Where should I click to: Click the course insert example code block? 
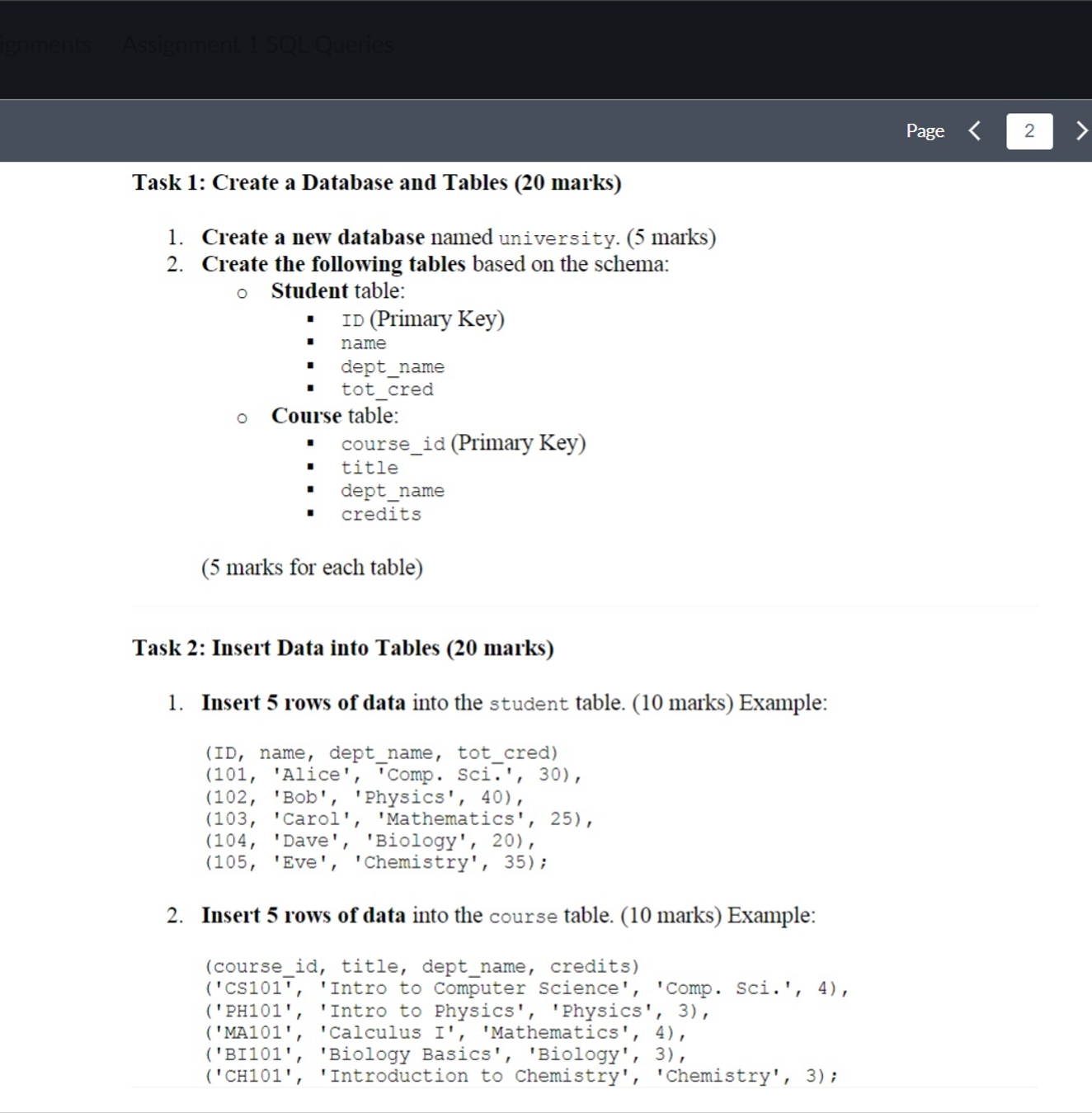520,1021
